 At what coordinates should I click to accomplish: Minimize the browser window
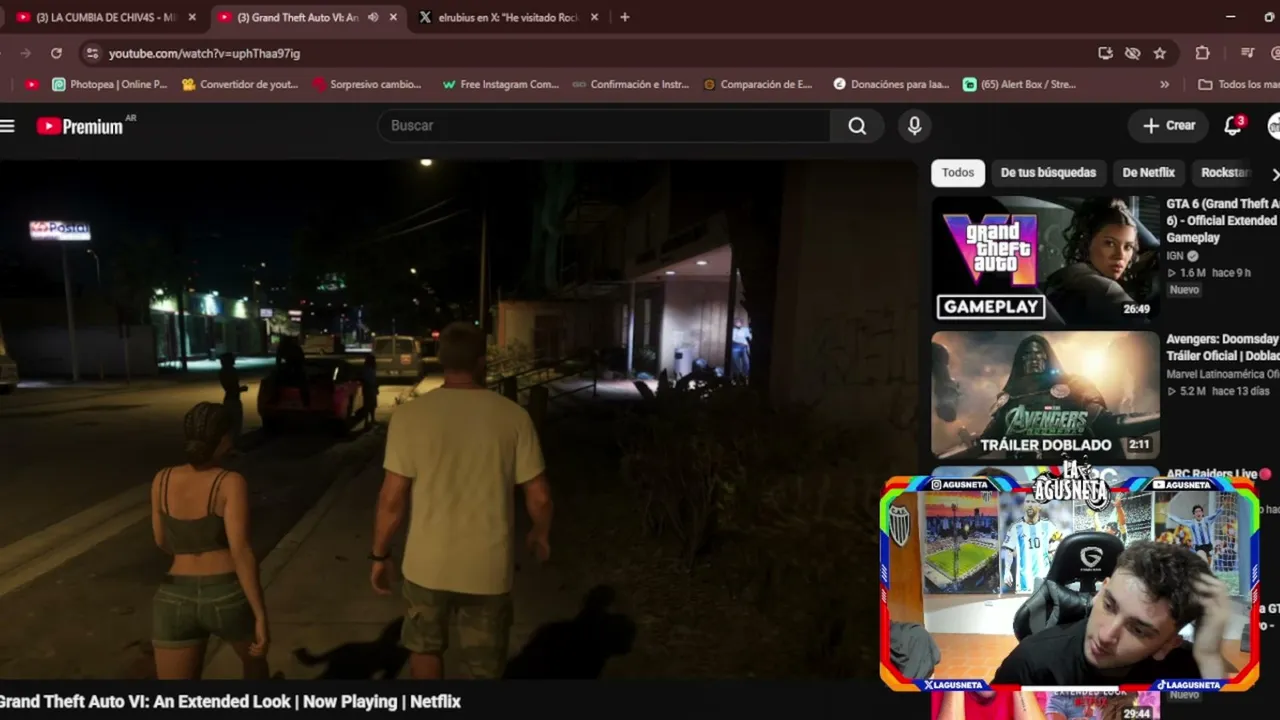click(1229, 17)
